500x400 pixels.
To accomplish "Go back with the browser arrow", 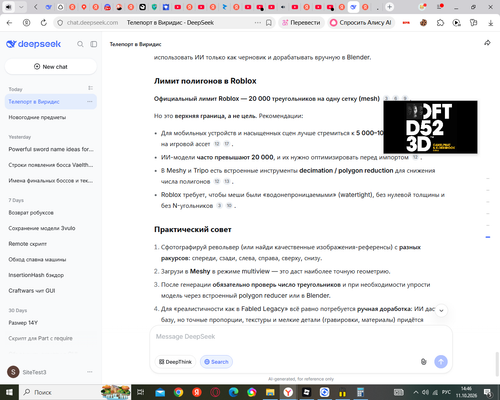I will [x=9, y=23].
